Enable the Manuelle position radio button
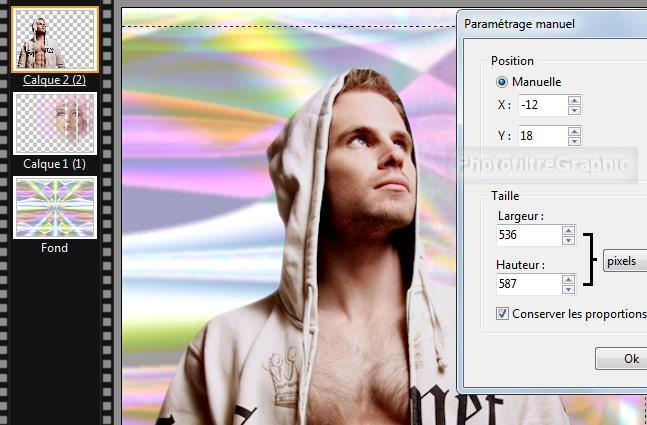This screenshot has height=425, width=647. pos(502,82)
